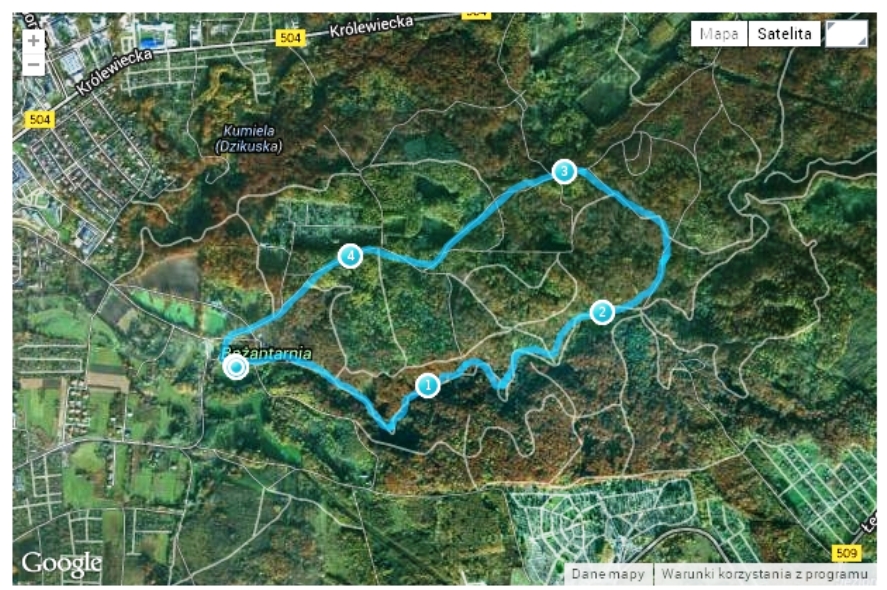Click the Królewiecka street label at top
This screenshot has height=590, width=887.
click(x=371, y=26)
